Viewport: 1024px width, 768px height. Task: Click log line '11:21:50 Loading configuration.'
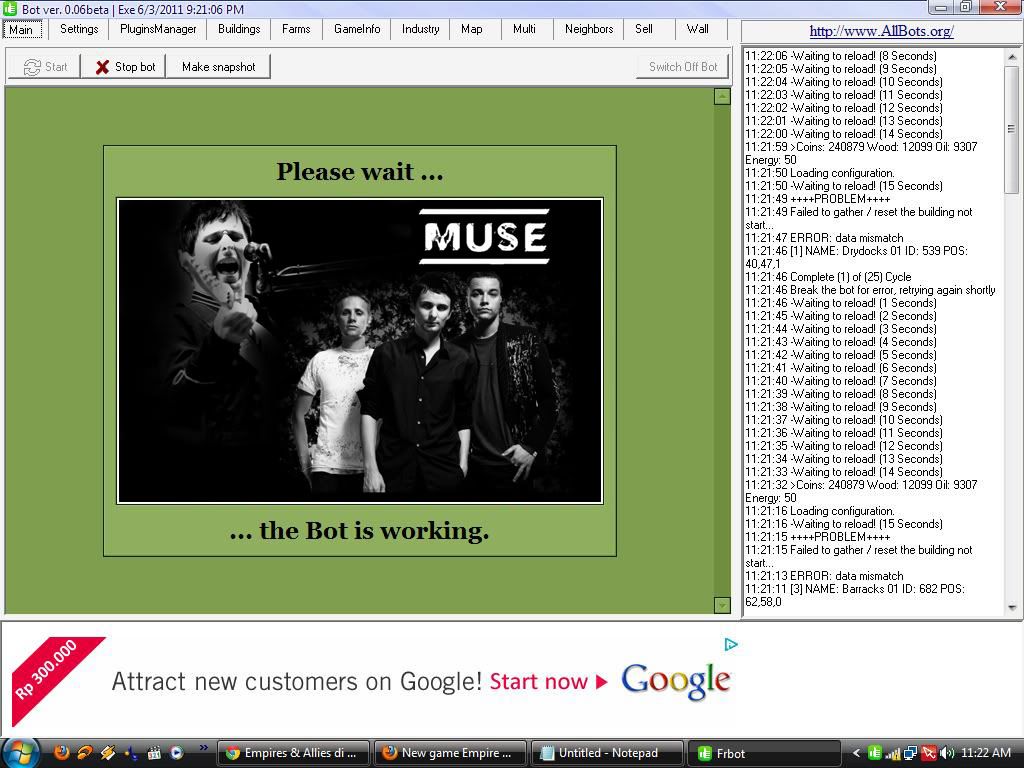820,173
